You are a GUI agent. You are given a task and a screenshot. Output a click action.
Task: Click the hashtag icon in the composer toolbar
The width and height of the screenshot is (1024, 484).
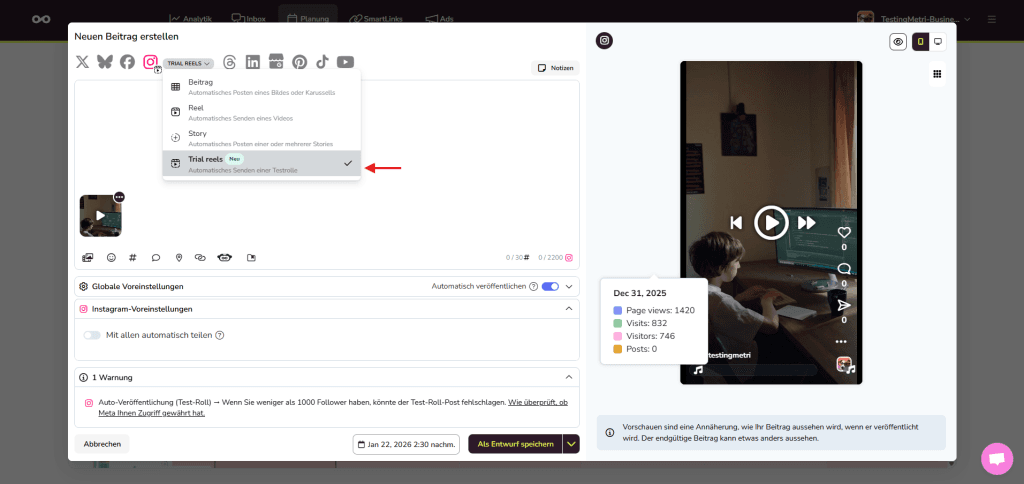133,258
